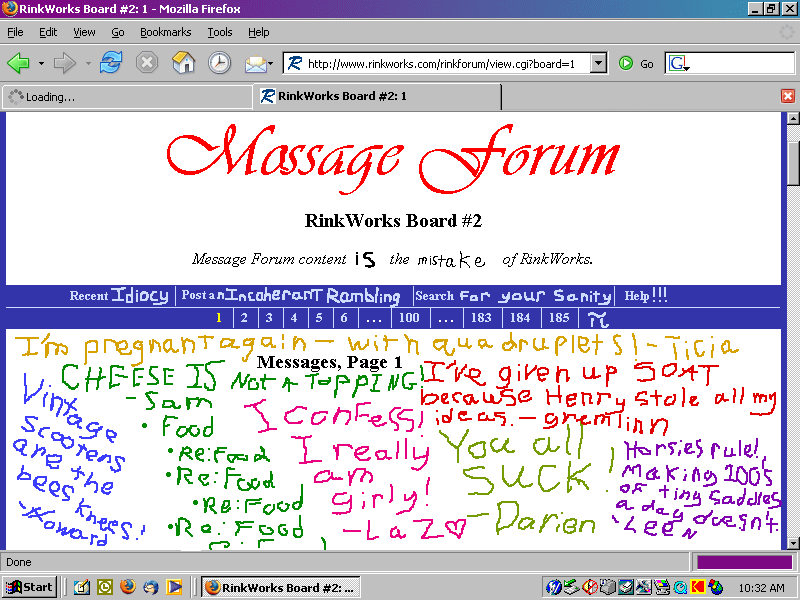Click the vertical scrollbar thumb

793,163
